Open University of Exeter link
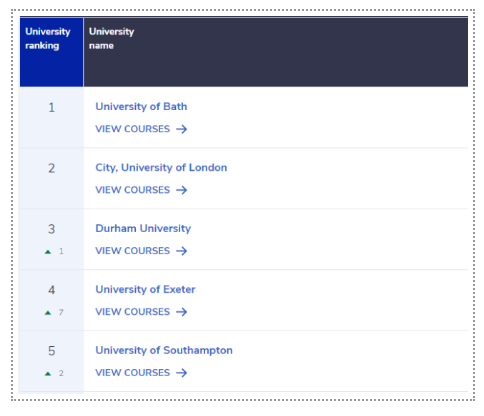Screen dimensions: 484x416 [145, 289]
